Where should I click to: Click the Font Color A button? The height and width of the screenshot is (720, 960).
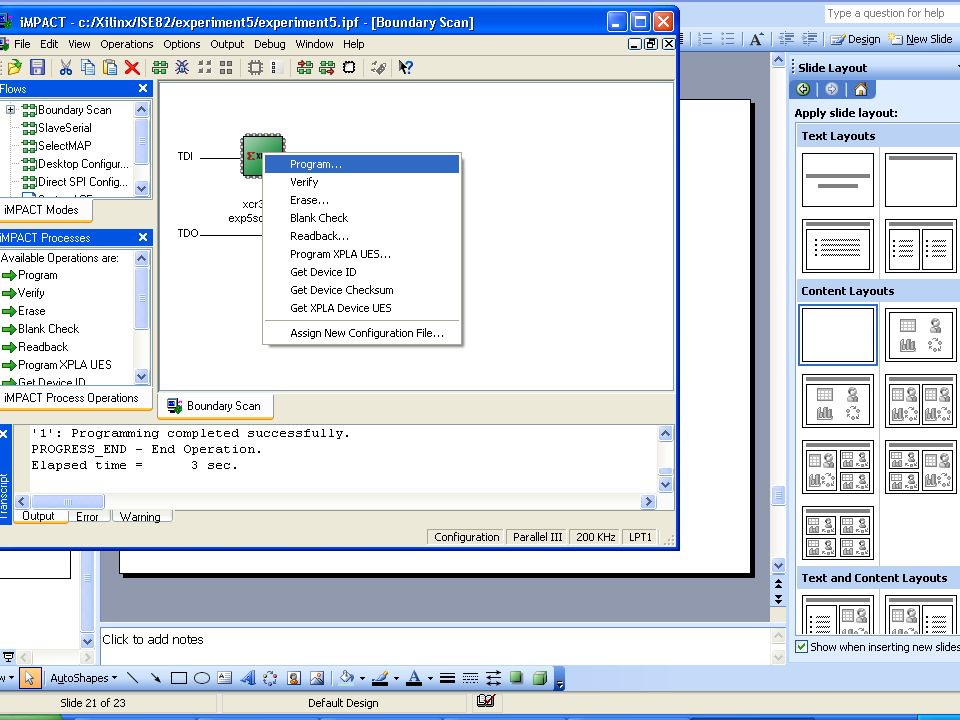click(414, 678)
